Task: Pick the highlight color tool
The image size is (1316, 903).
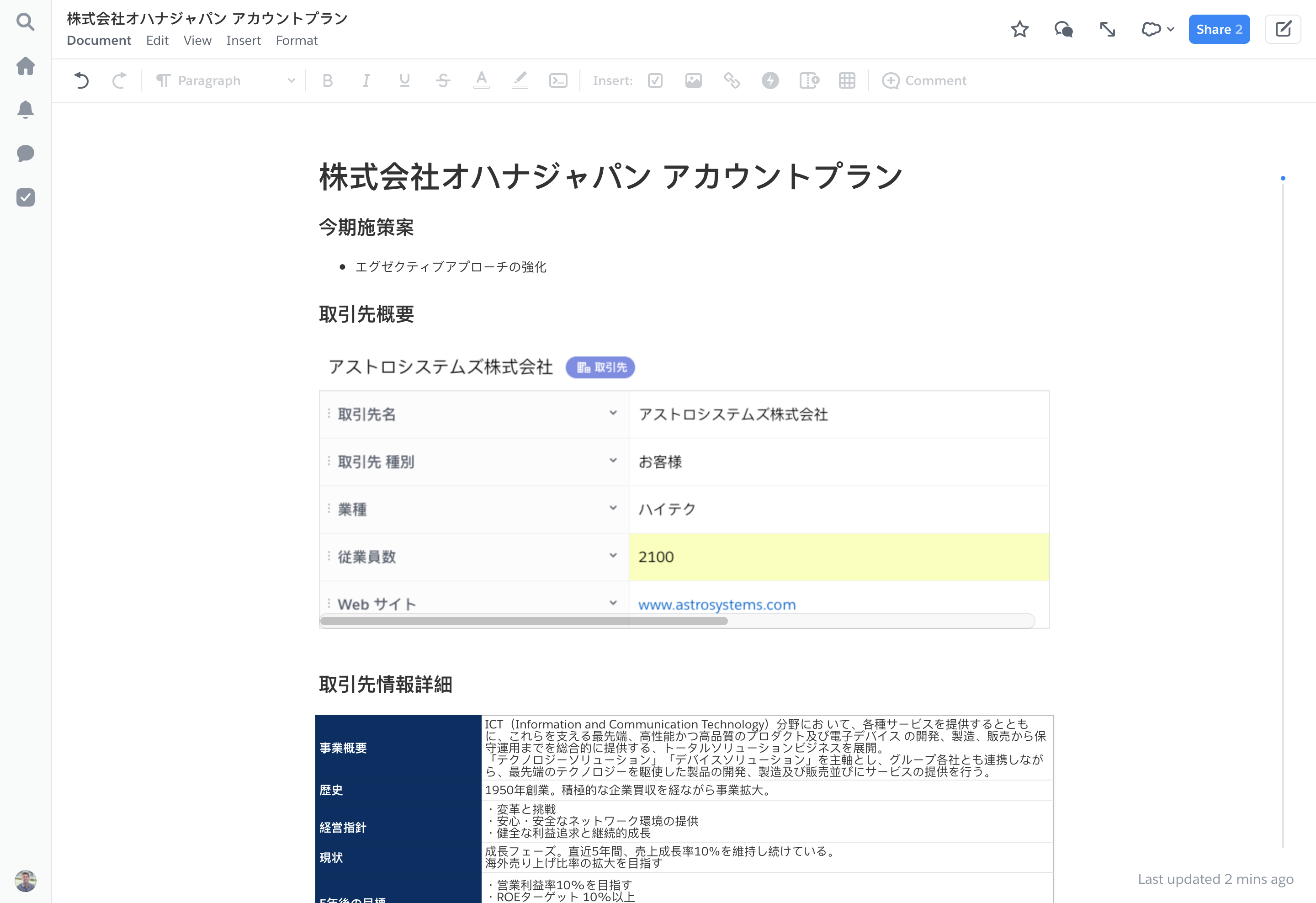Action: (520, 80)
